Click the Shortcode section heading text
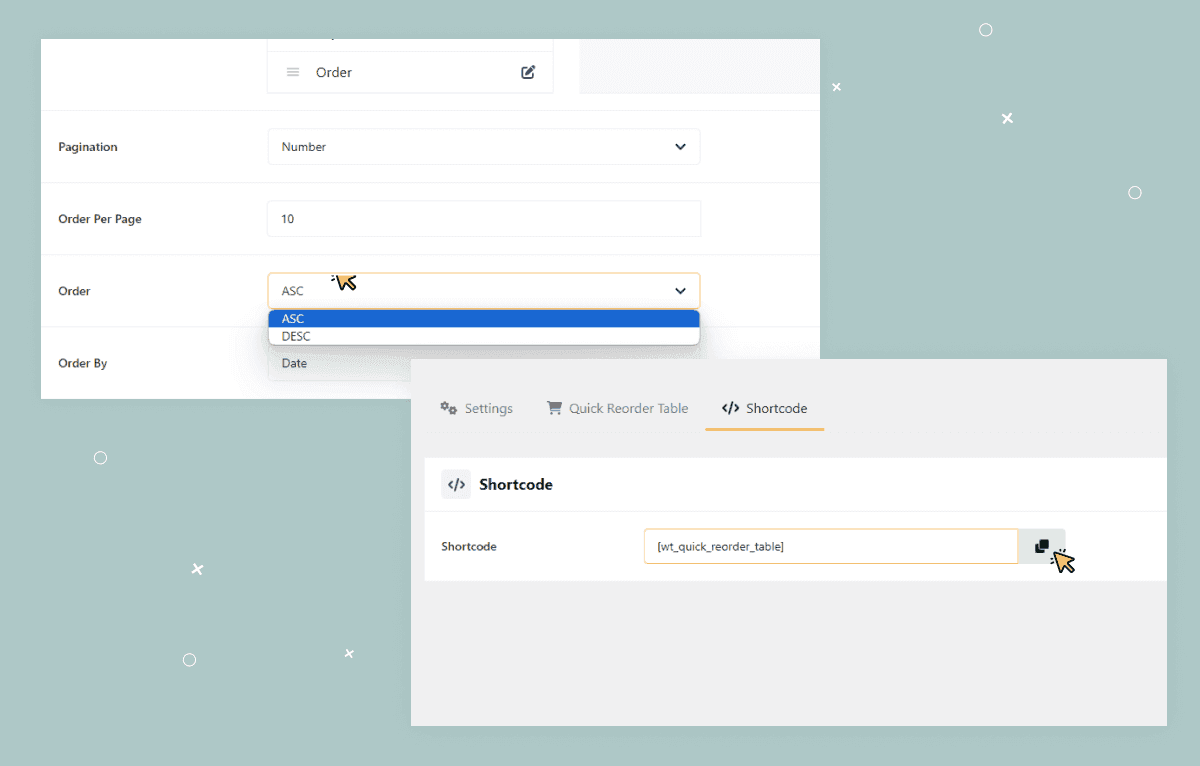The height and width of the screenshot is (766, 1200). 516,484
